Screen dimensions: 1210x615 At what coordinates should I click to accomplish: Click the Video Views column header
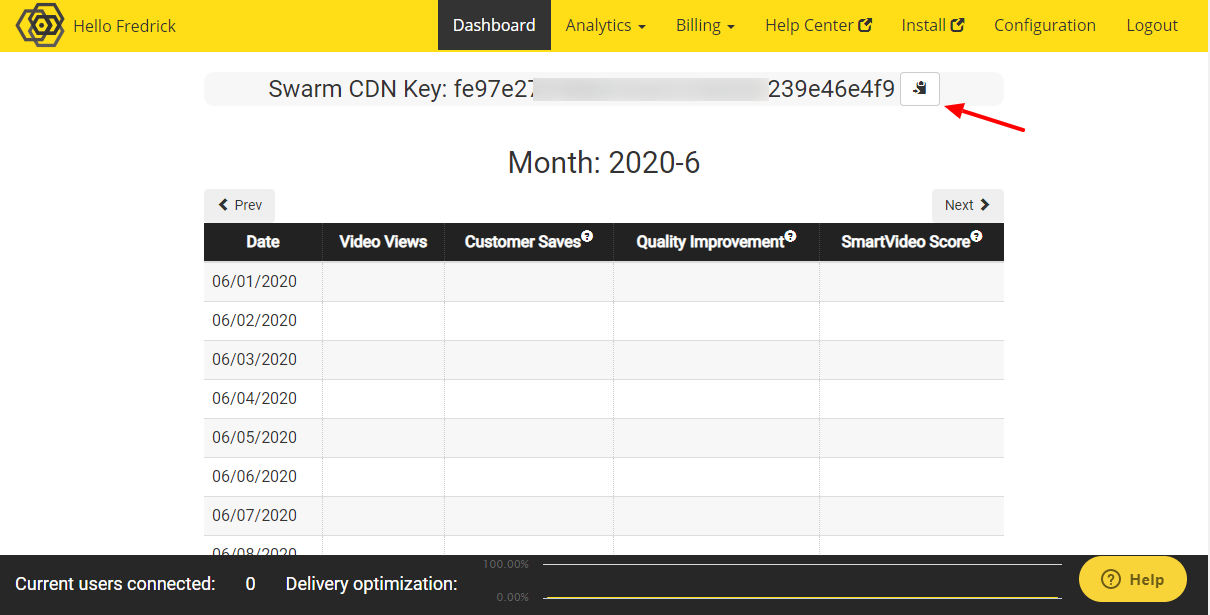tap(383, 242)
